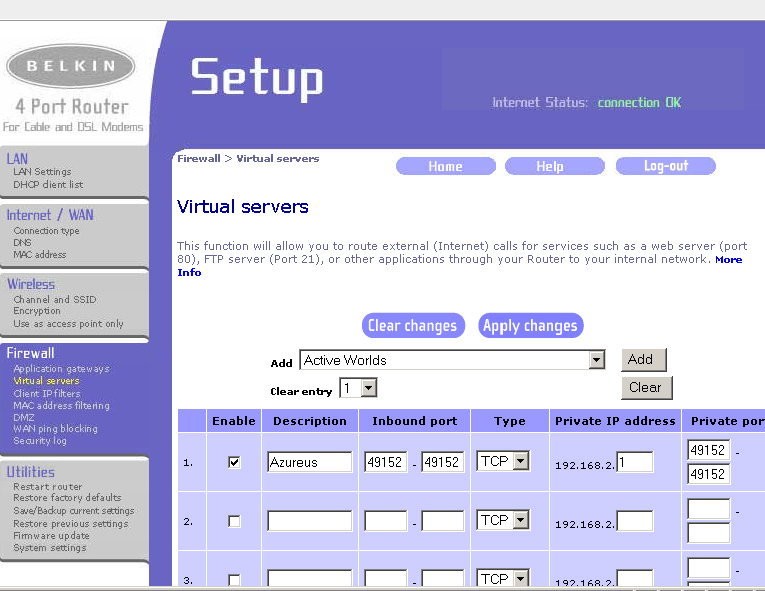The width and height of the screenshot is (765, 591).
Task: Tick the Enable checkbox for row 2
Action: pyautogui.click(x=234, y=521)
